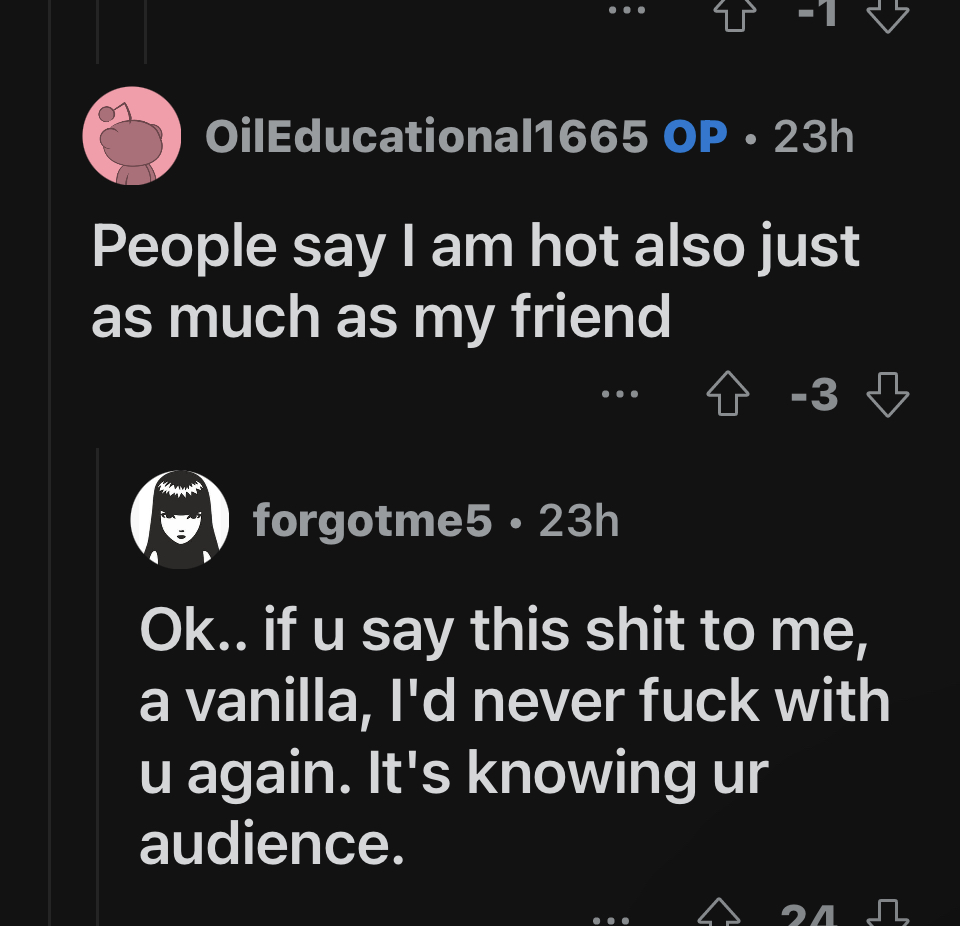Downvote forgotme5's comment with score 24
This screenshot has width=960, height=926.
click(888, 913)
